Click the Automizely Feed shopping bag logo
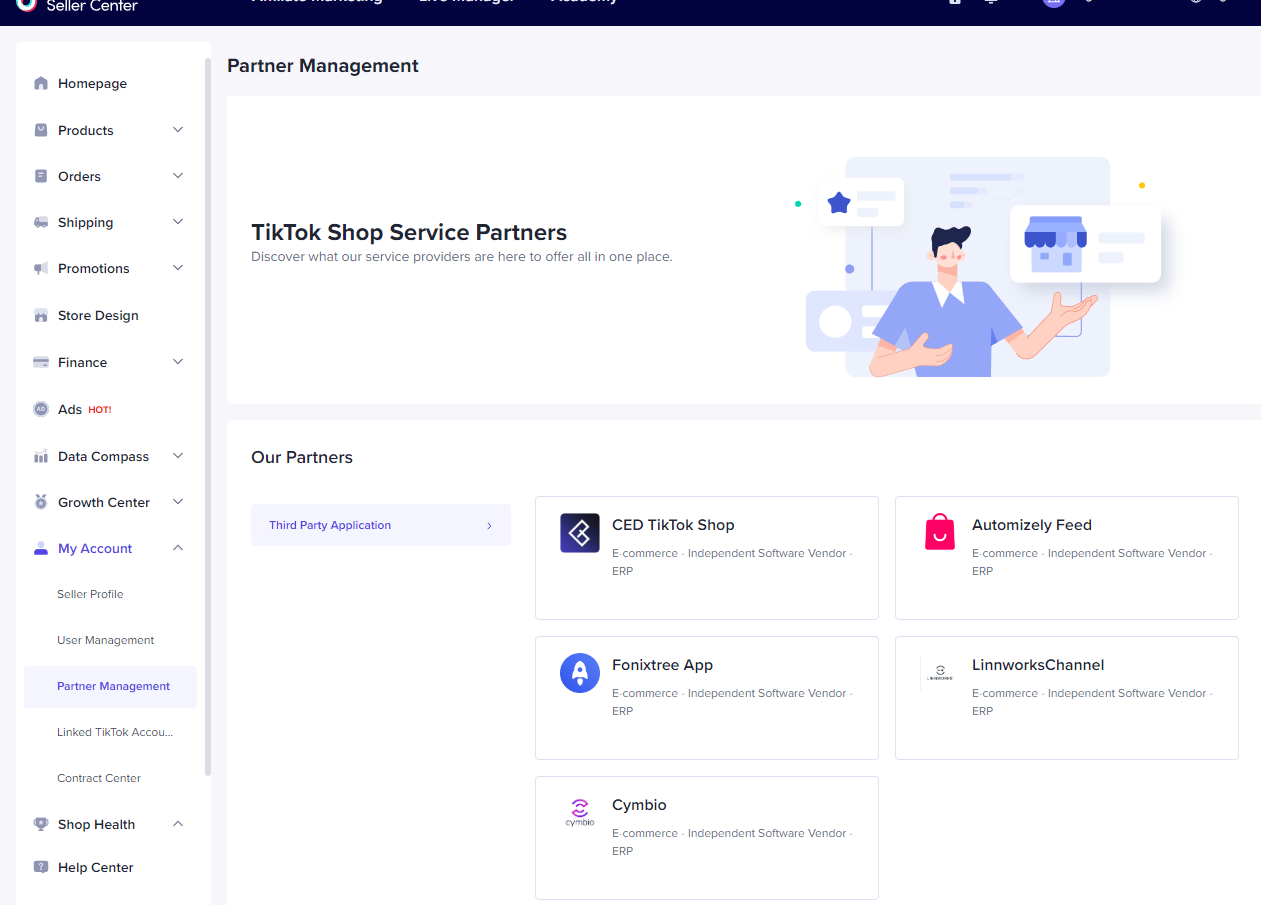This screenshot has height=905, width=1261. [940, 533]
